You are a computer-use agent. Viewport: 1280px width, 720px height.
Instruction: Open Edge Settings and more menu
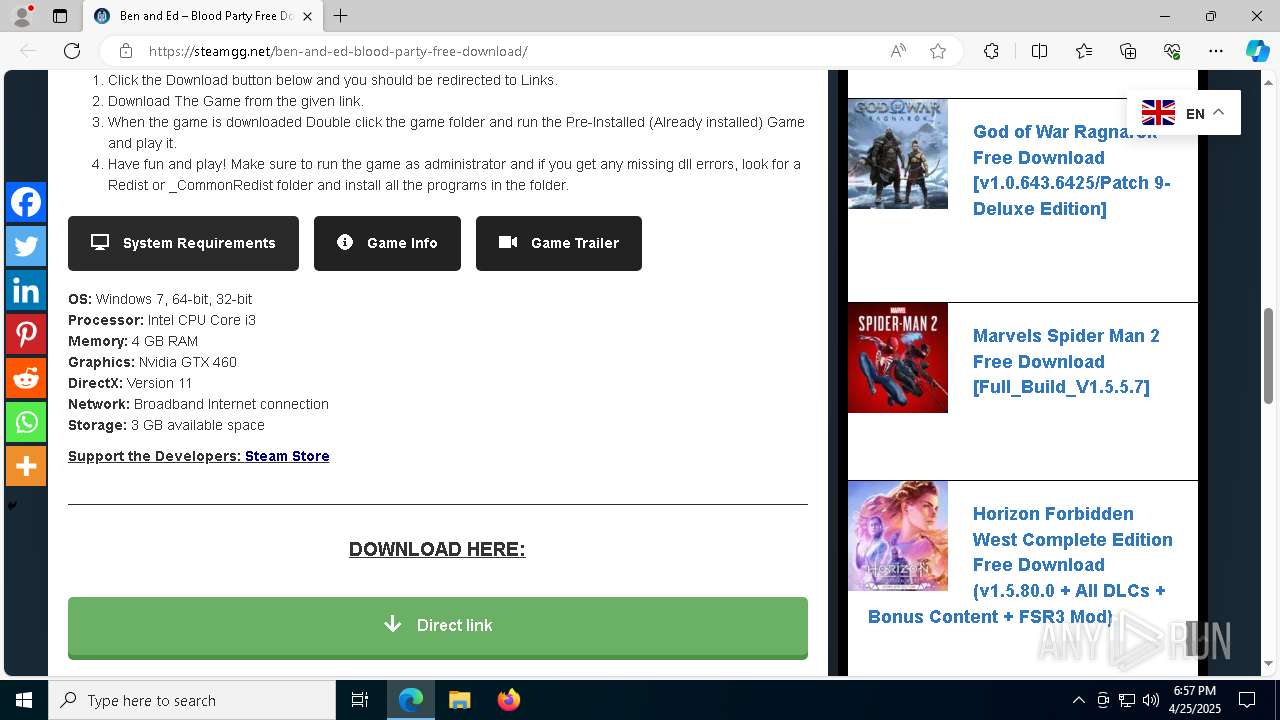tap(1216, 51)
